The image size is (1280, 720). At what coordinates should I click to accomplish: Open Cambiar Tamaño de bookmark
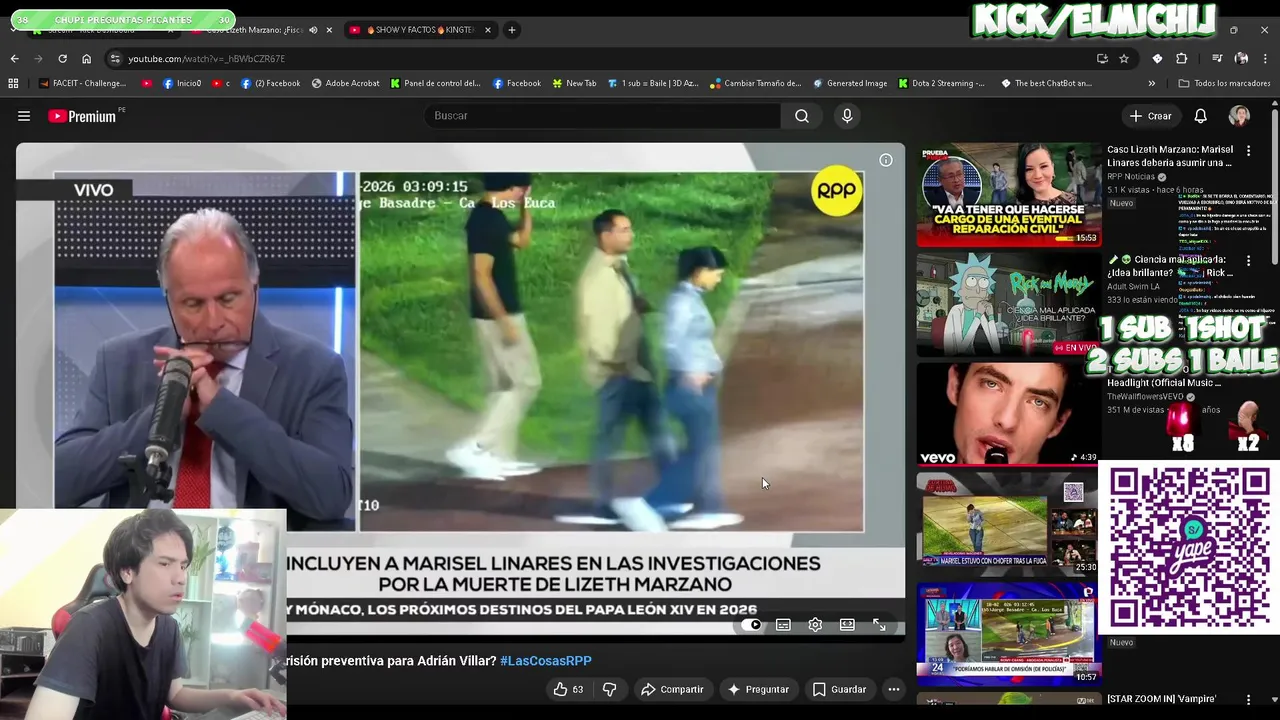point(756,83)
